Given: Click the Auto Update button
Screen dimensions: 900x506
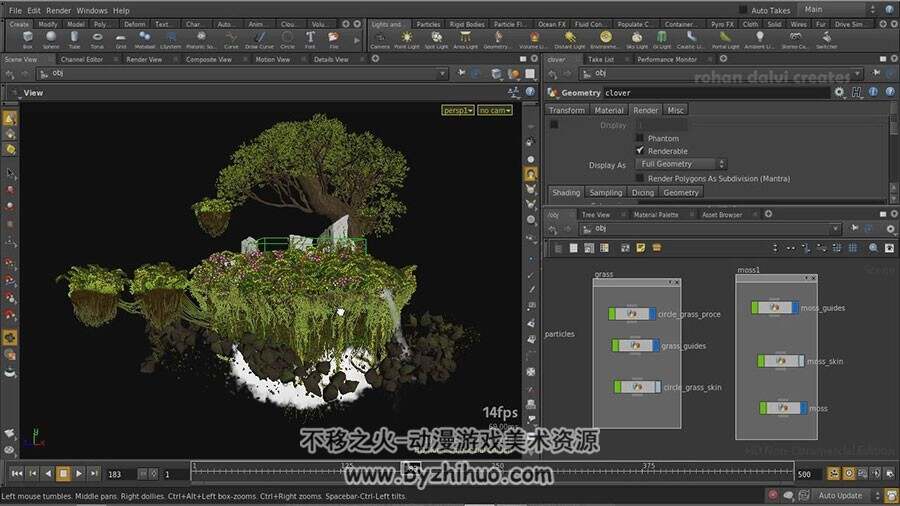Looking at the screenshot, I should (840, 495).
